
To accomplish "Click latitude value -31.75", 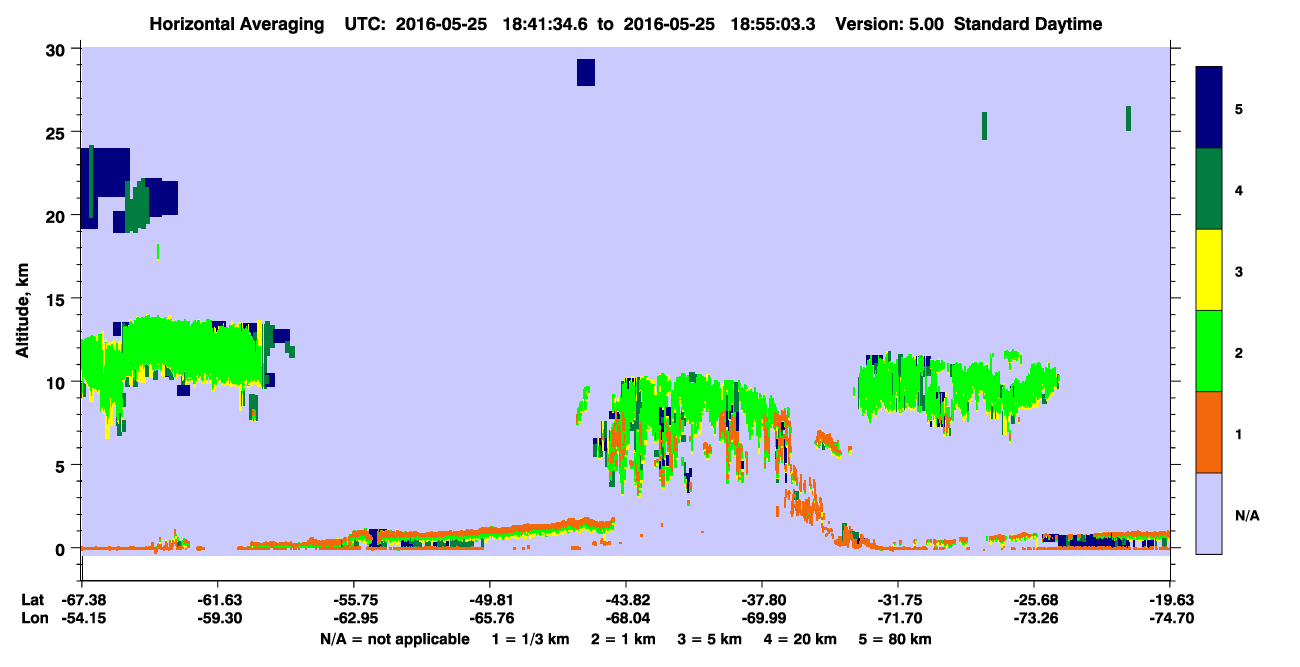I will pos(898,600).
